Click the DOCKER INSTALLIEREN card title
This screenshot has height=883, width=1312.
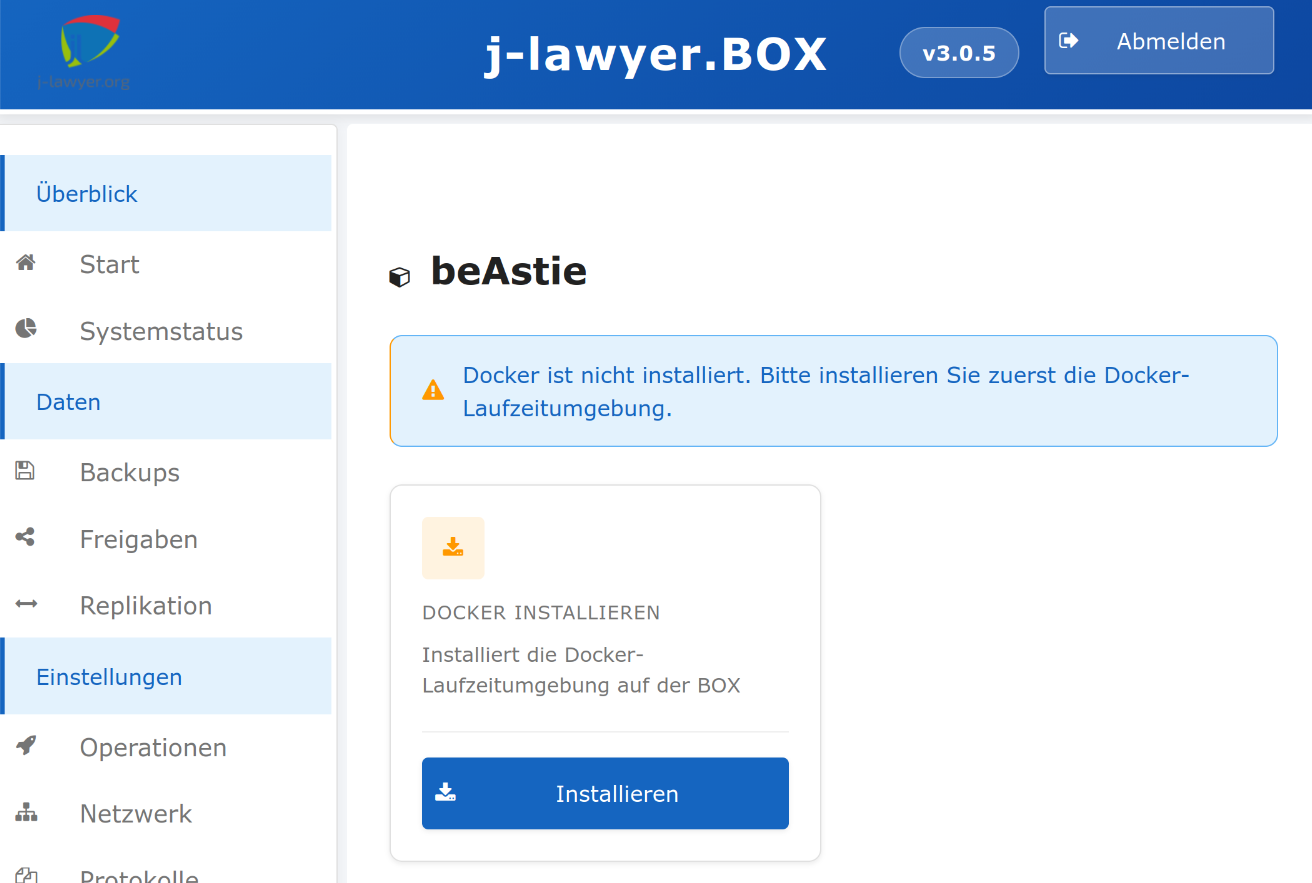pos(541,612)
